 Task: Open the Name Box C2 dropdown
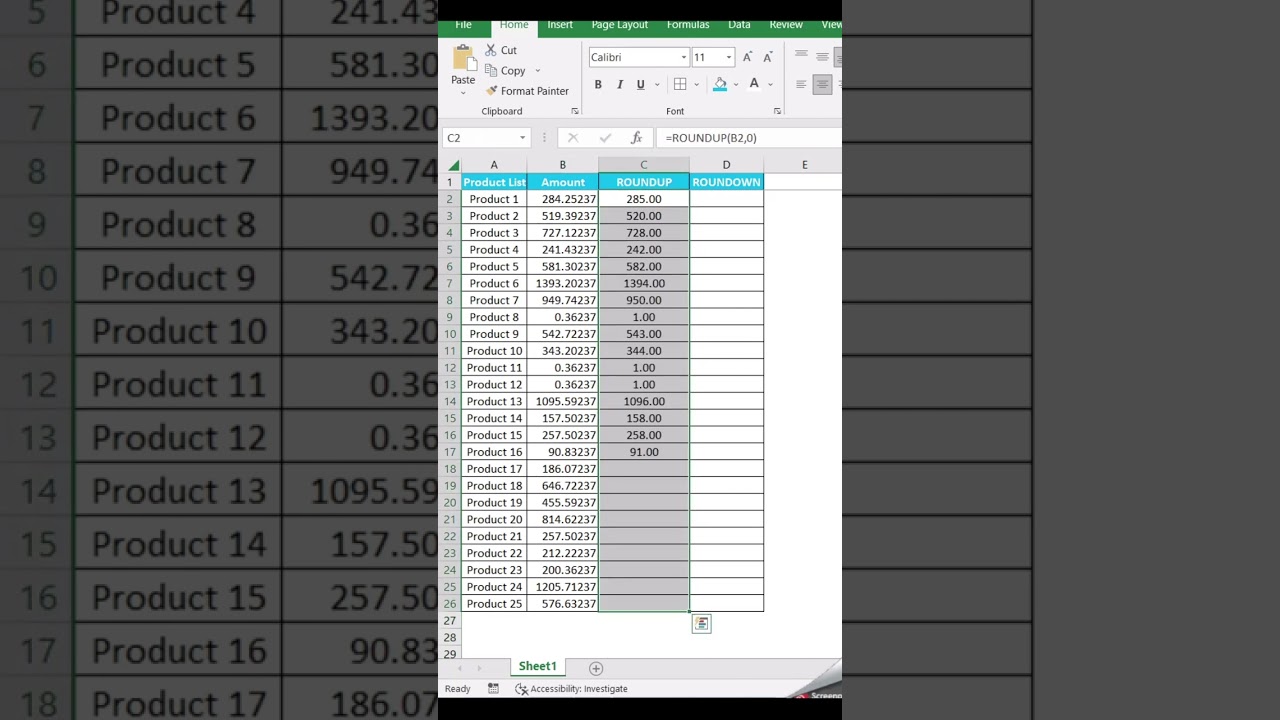coord(522,138)
